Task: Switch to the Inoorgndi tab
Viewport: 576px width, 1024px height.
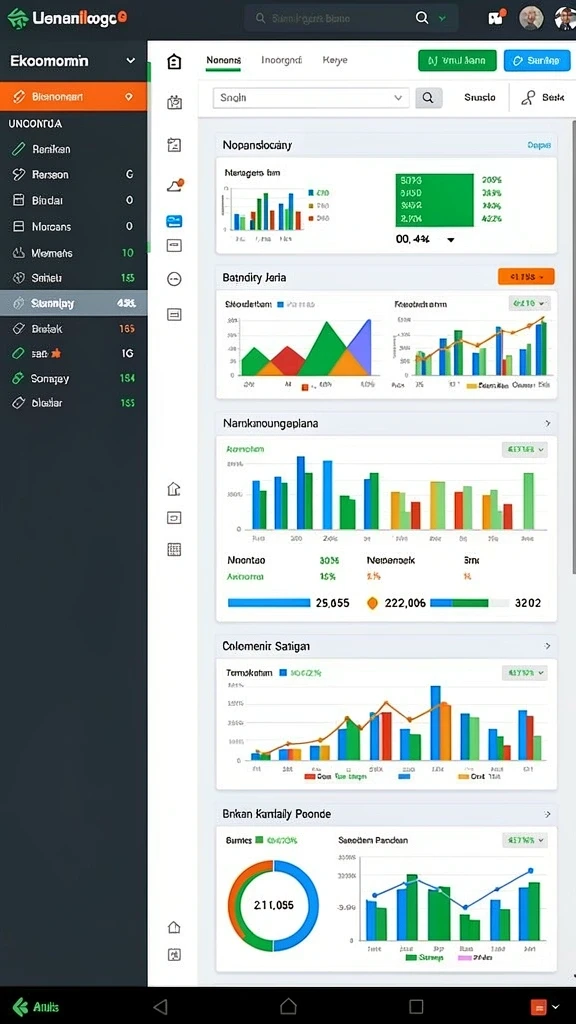Action: 281,60
